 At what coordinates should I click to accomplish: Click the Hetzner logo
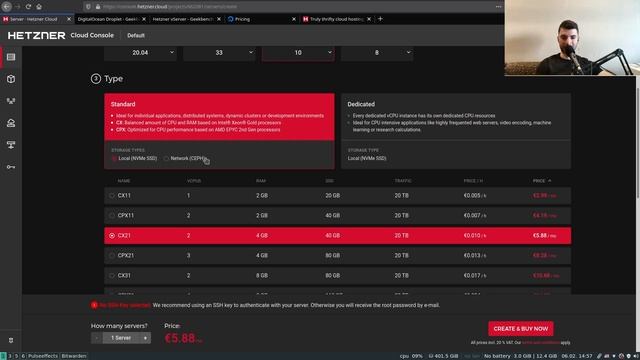(36, 36)
